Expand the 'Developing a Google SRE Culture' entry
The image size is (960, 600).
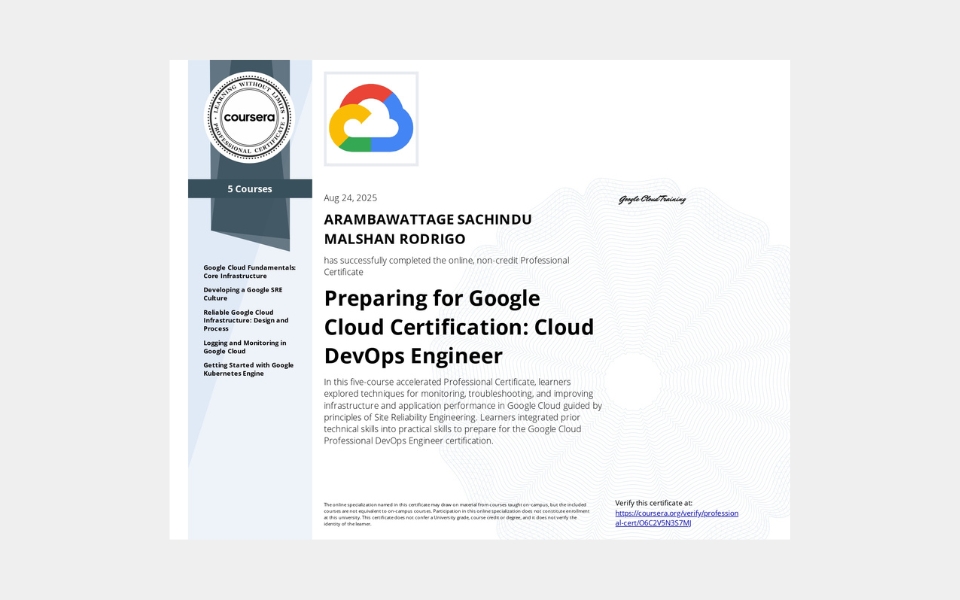click(246, 293)
